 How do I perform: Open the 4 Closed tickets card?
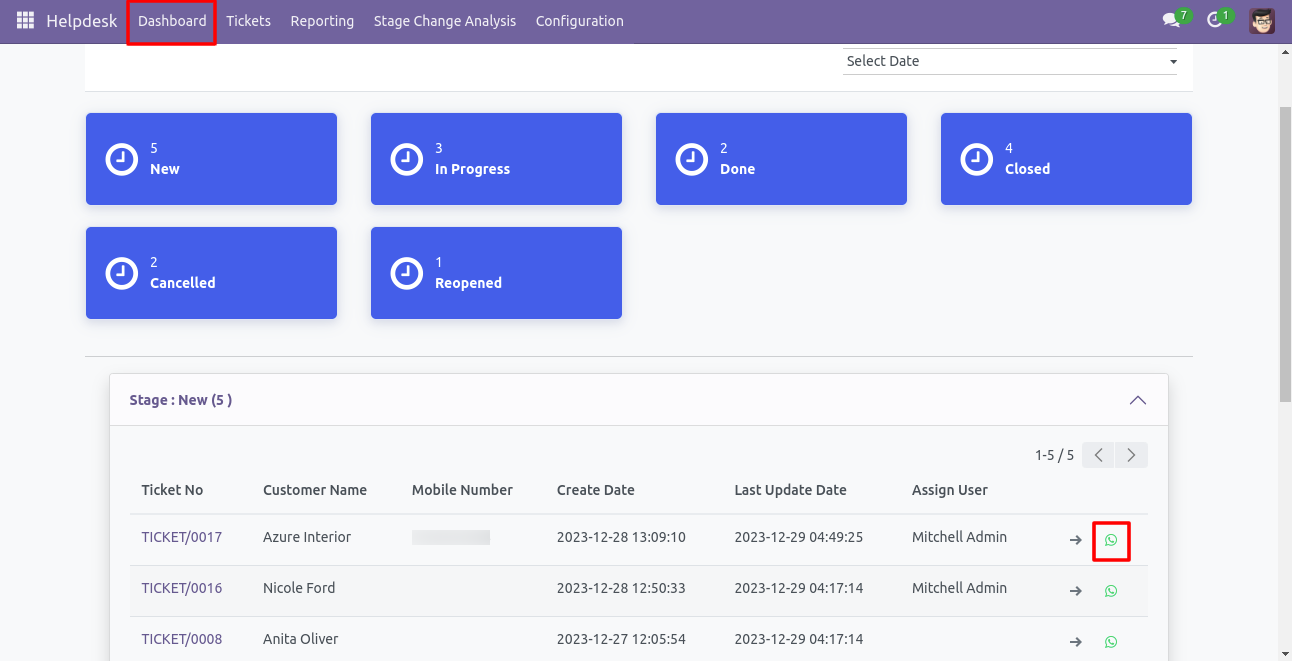click(x=1066, y=159)
